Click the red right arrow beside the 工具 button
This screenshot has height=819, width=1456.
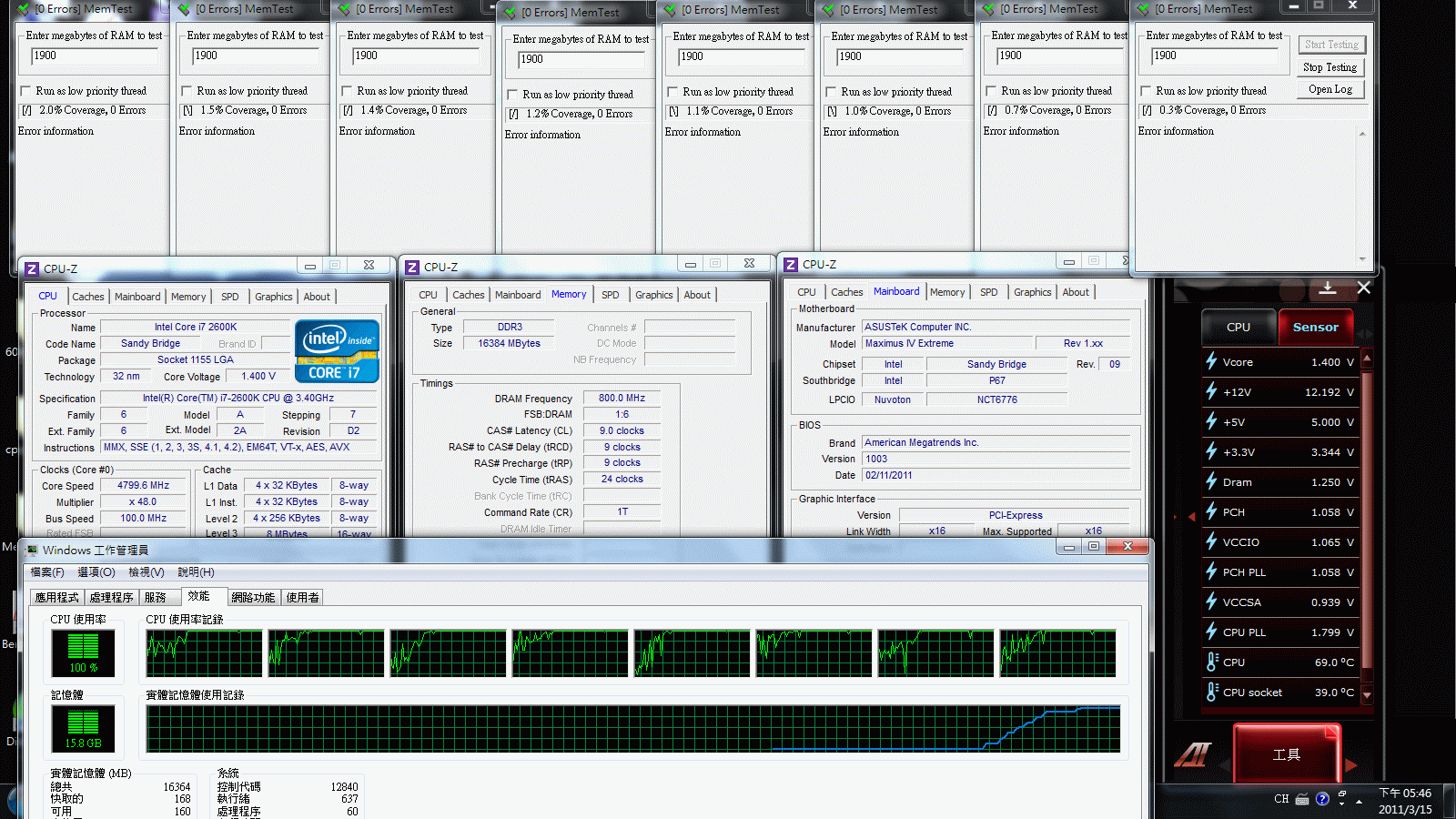coord(1351,764)
